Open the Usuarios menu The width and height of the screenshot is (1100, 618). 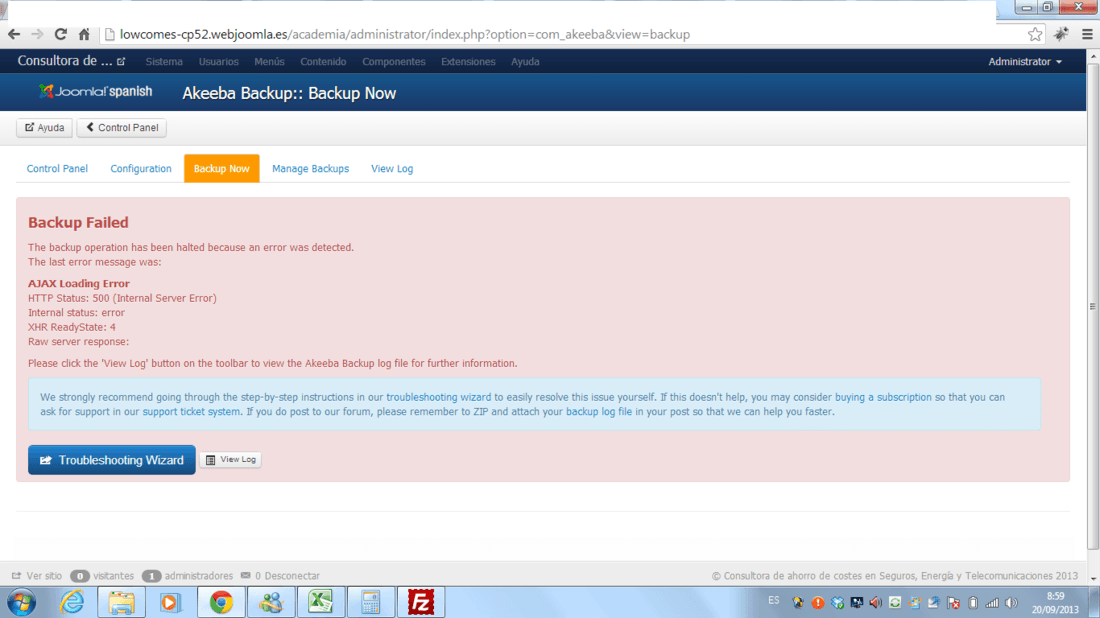[219, 62]
